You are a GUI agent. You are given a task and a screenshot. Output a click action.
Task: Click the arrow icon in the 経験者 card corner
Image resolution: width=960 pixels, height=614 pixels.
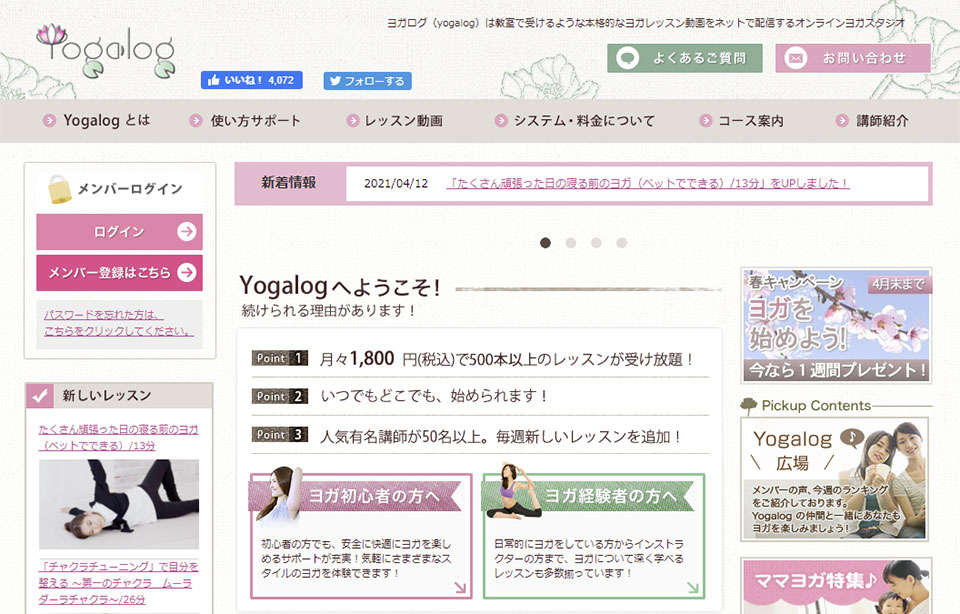[692, 588]
